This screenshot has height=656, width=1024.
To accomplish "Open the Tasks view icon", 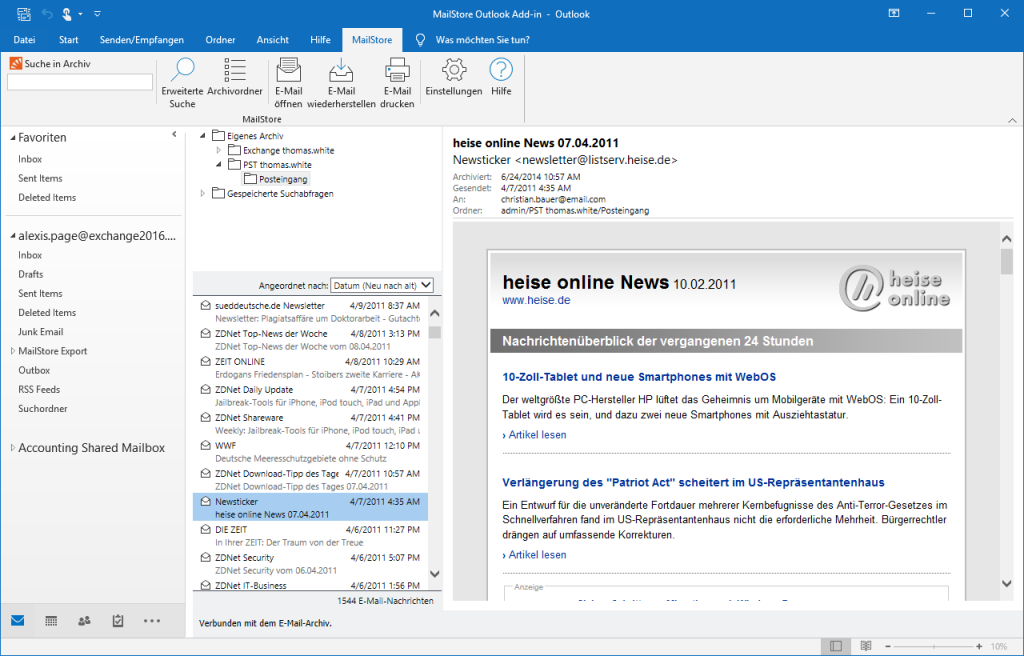I will click(x=118, y=621).
